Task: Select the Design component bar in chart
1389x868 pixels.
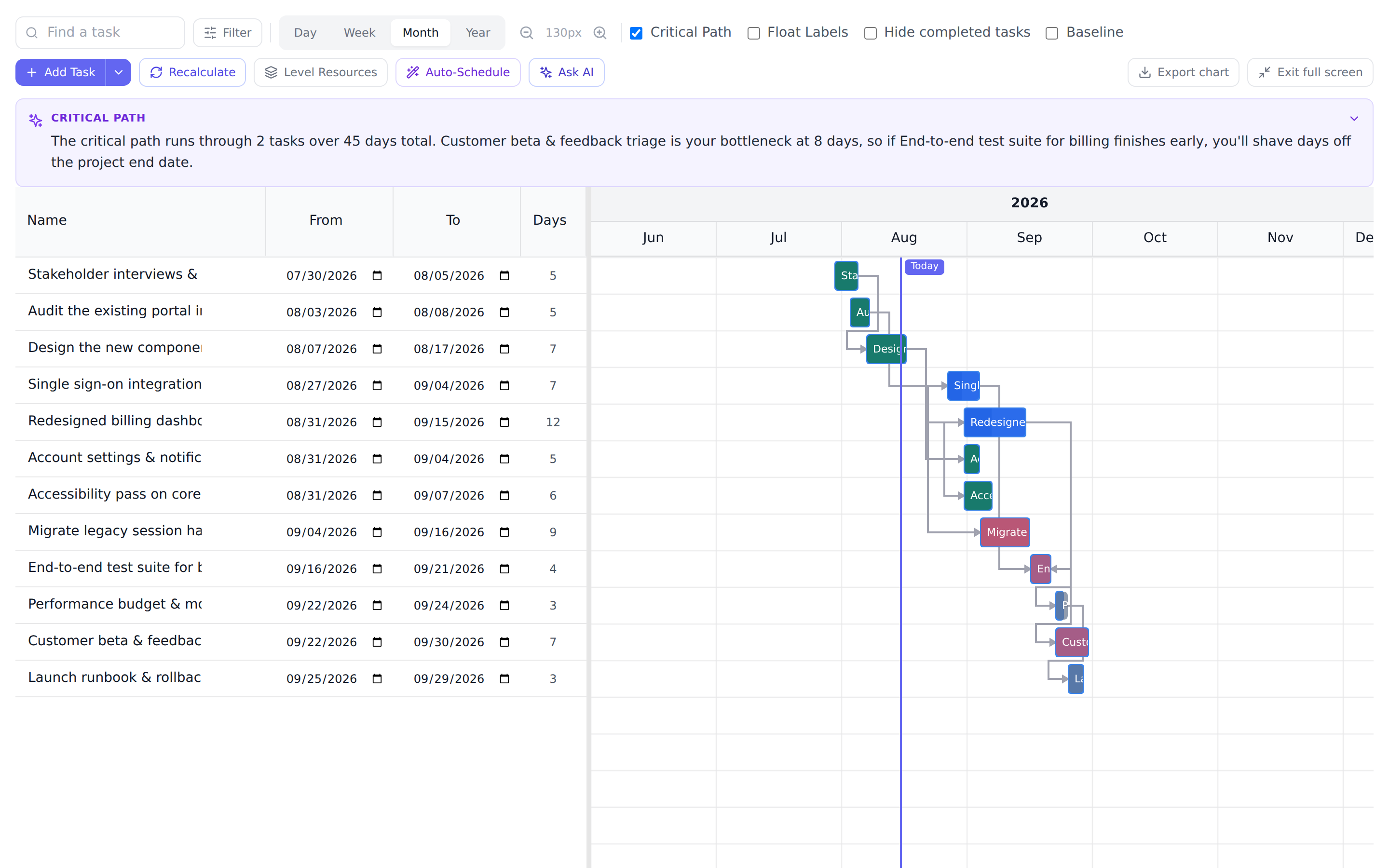Action: (886, 349)
